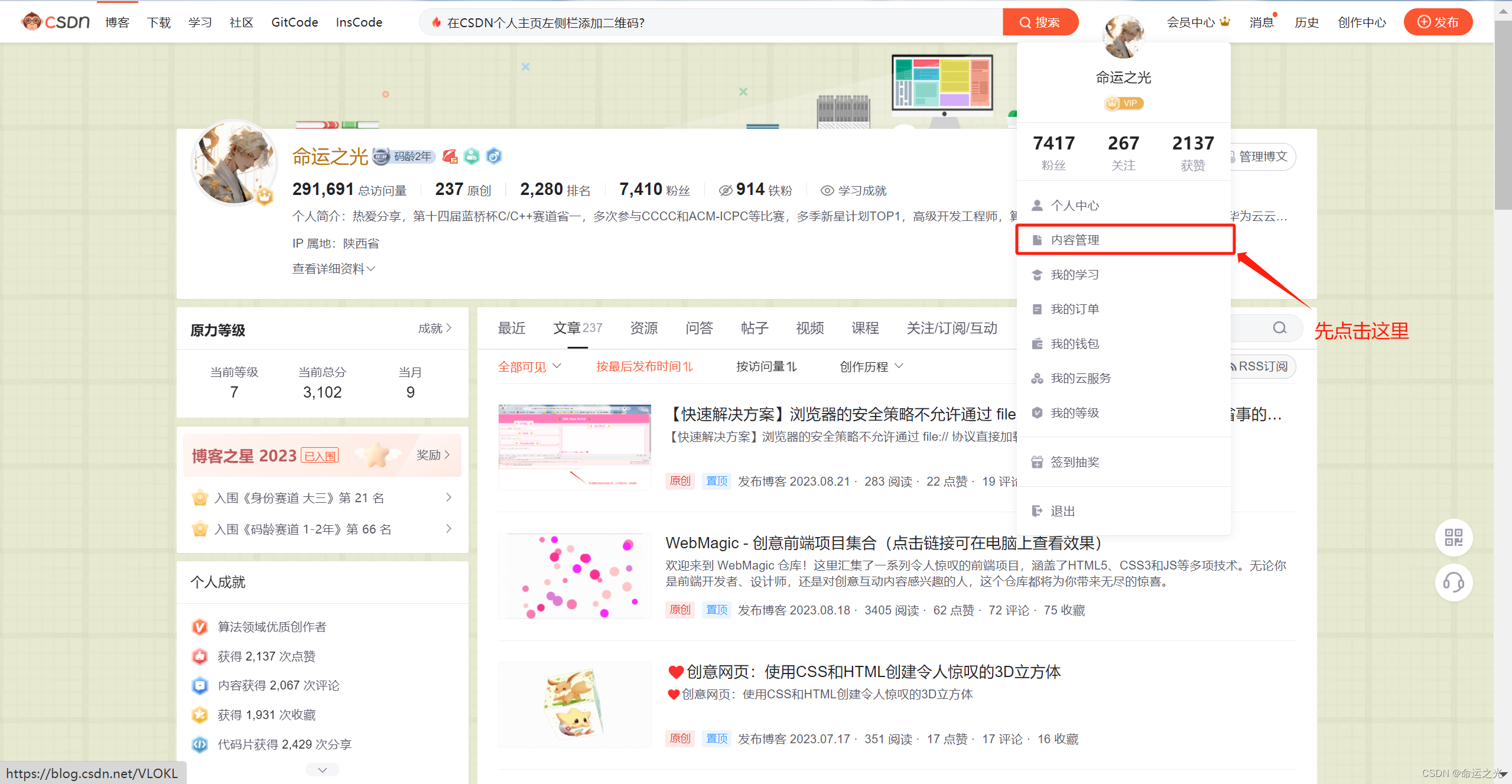
Task: Open 我的钱包 wallet menu entry
Action: pos(1074,344)
